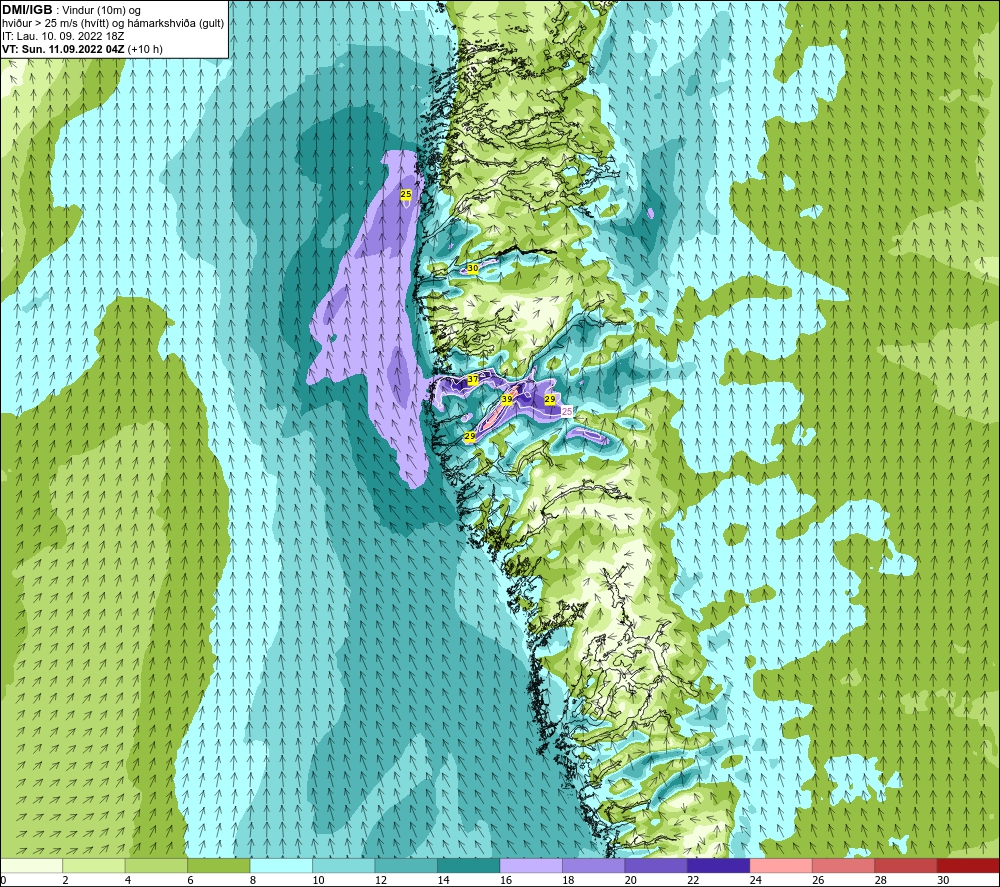The height and width of the screenshot is (887, 1000).
Task: Click the 18–20 m/s purple legend swatch
Action: coord(594,866)
